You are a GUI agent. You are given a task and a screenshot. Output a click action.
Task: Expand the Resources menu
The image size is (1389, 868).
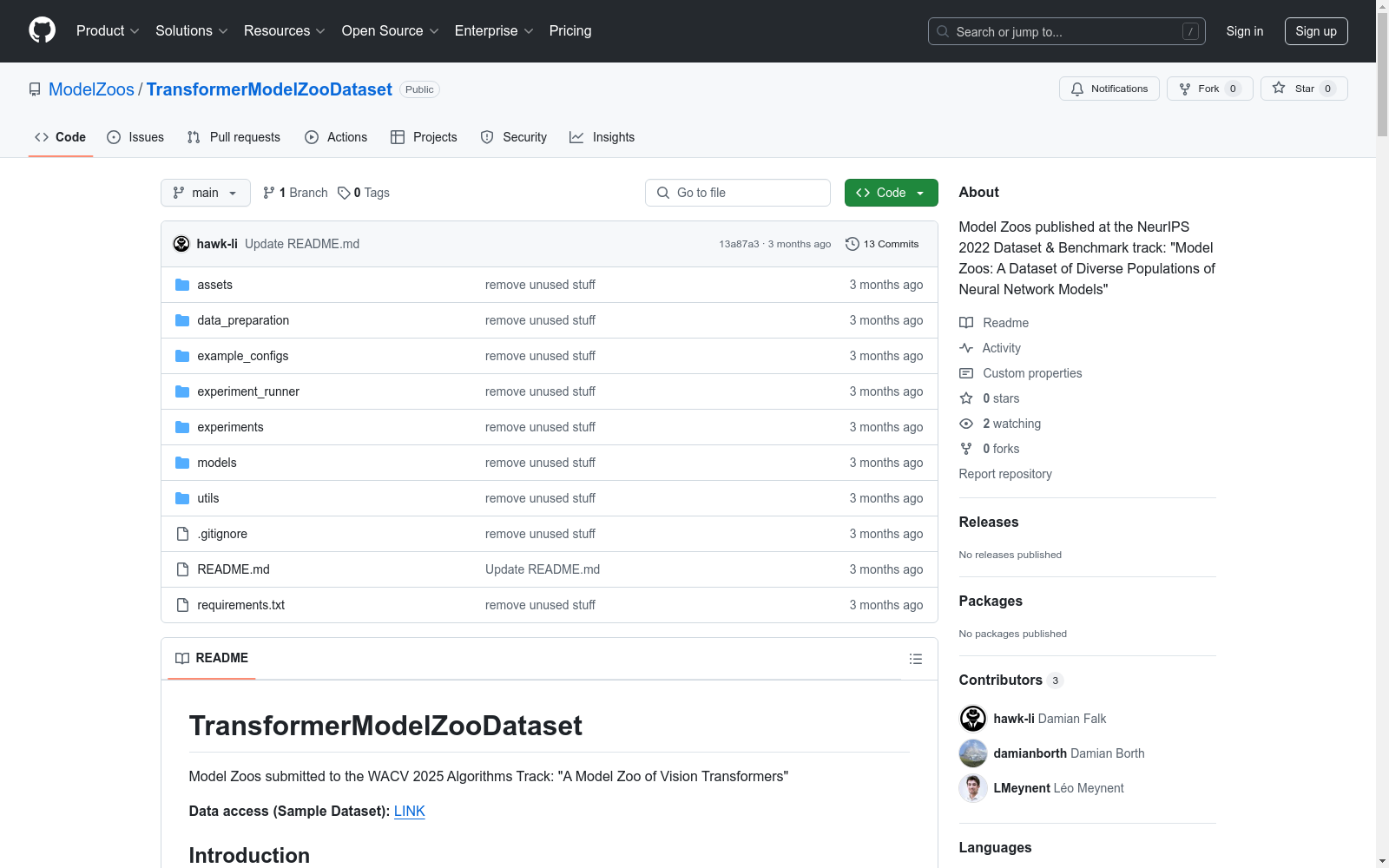(x=285, y=31)
